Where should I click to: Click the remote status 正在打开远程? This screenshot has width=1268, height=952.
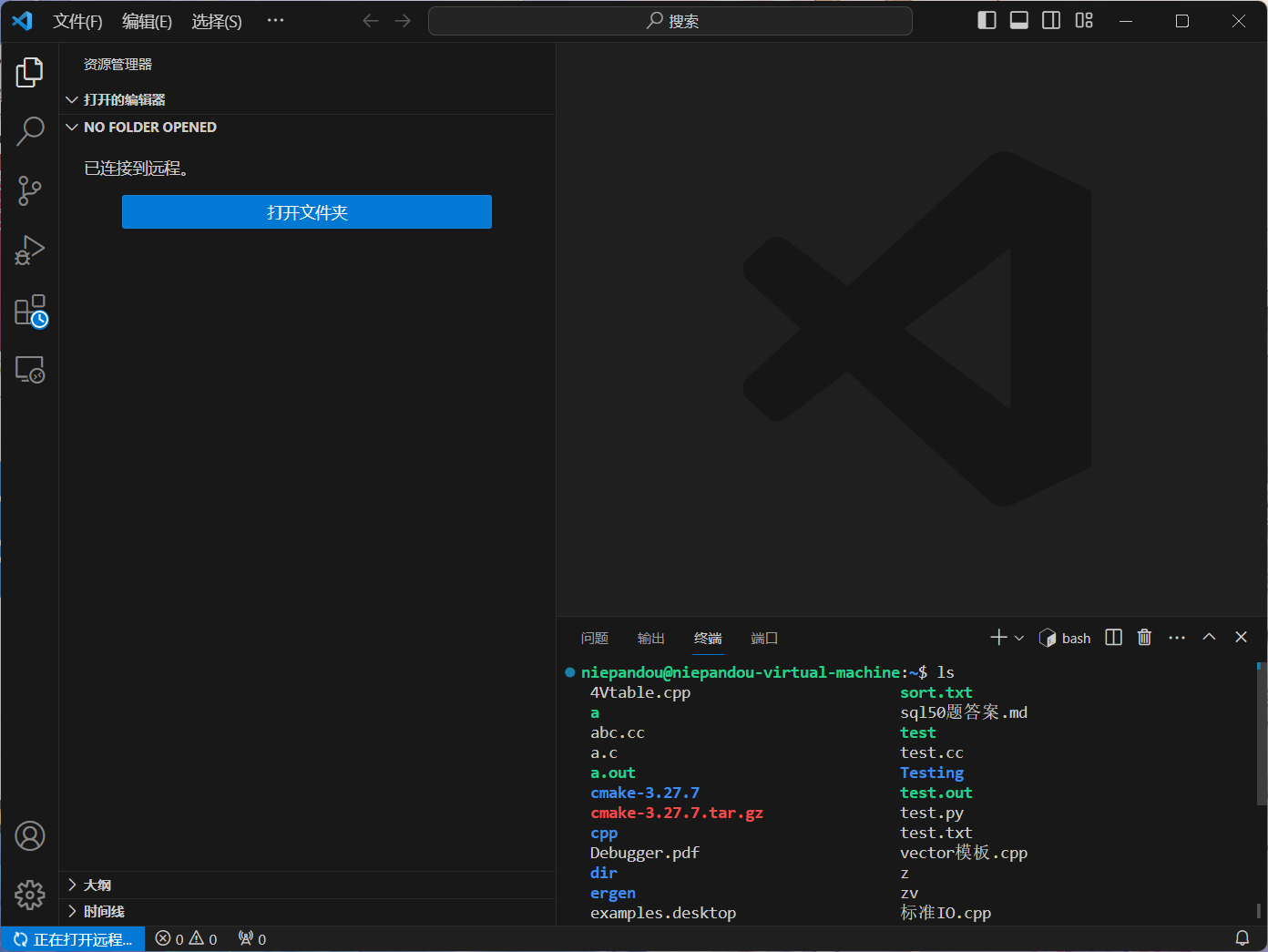tap(74, 939)
